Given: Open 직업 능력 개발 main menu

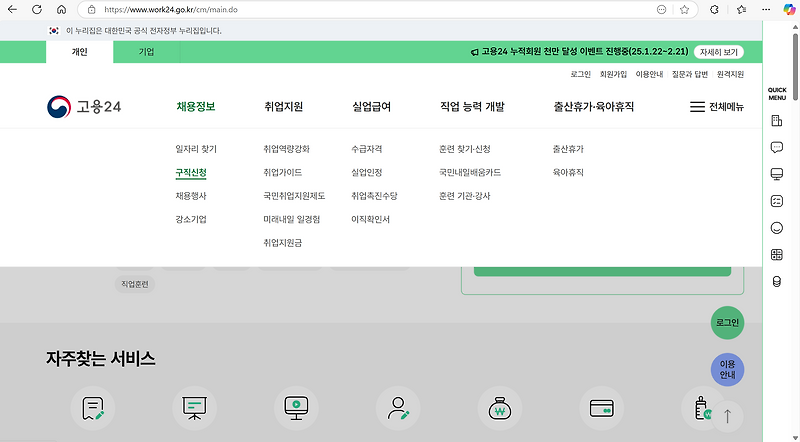Looking at the screenshot, I should [472, 107].
